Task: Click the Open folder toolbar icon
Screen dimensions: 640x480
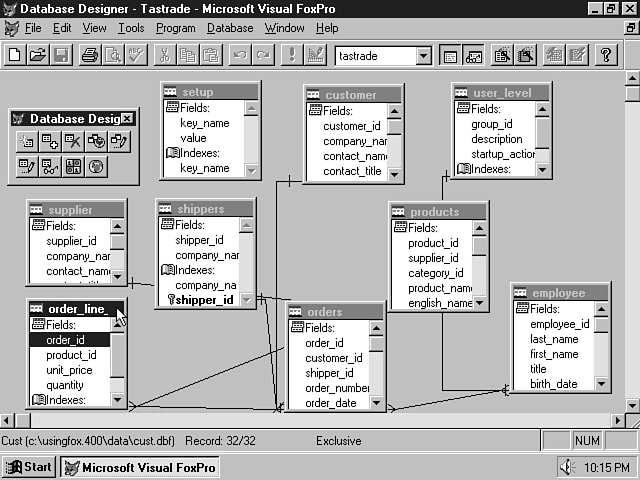Action: 37,55
